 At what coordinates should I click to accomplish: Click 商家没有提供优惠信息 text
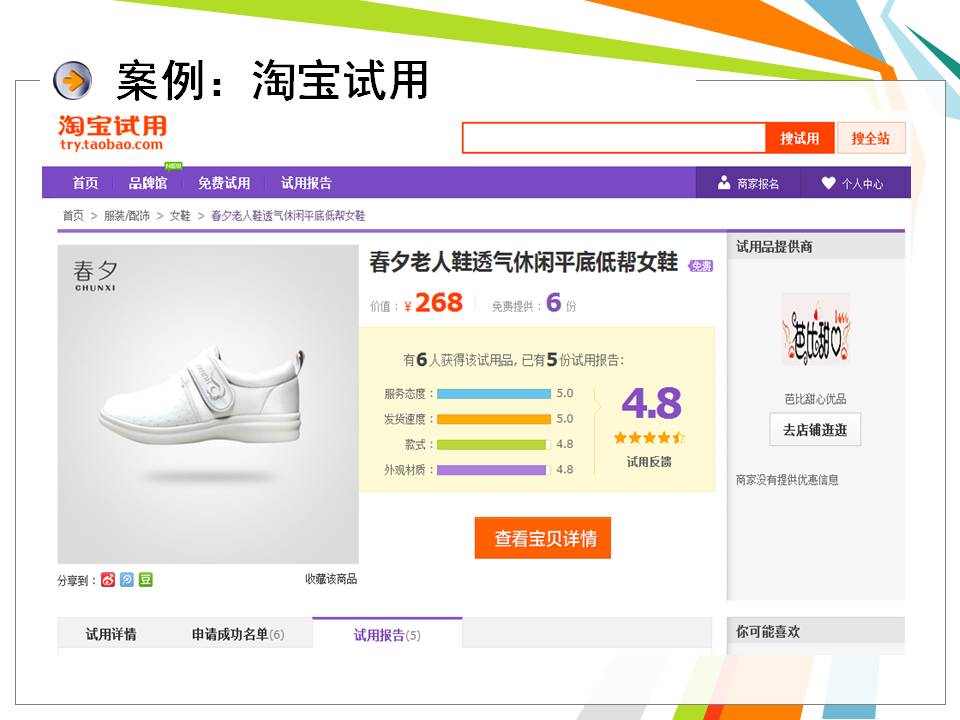(x=787, y=479)
